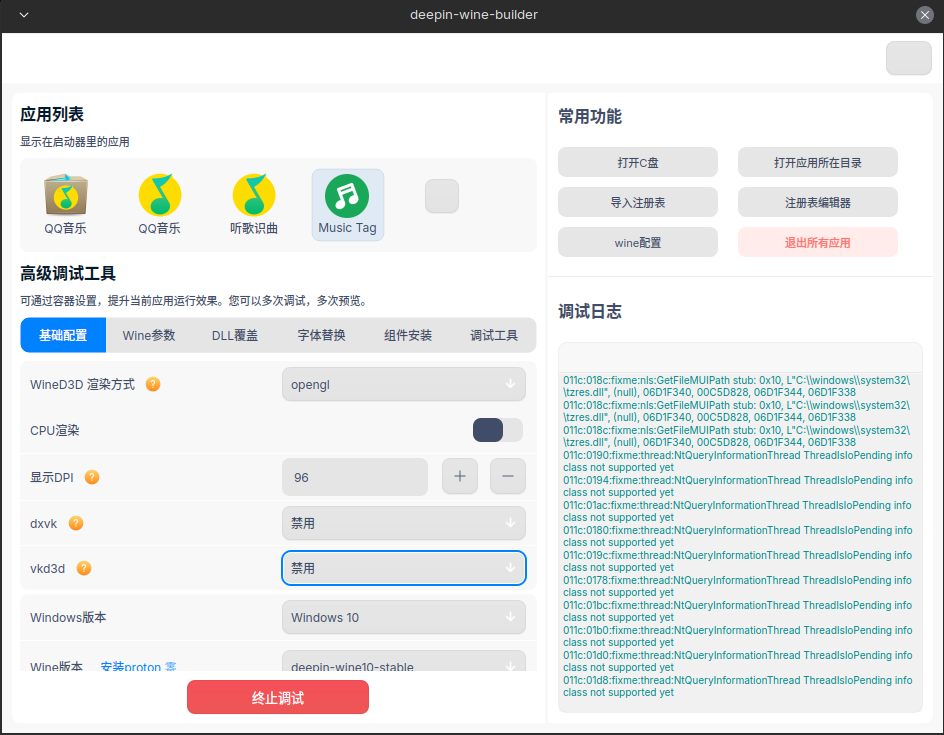Increase the display DPI with the plus button
Screen dimensions: 944x735
tap(460, 476)
